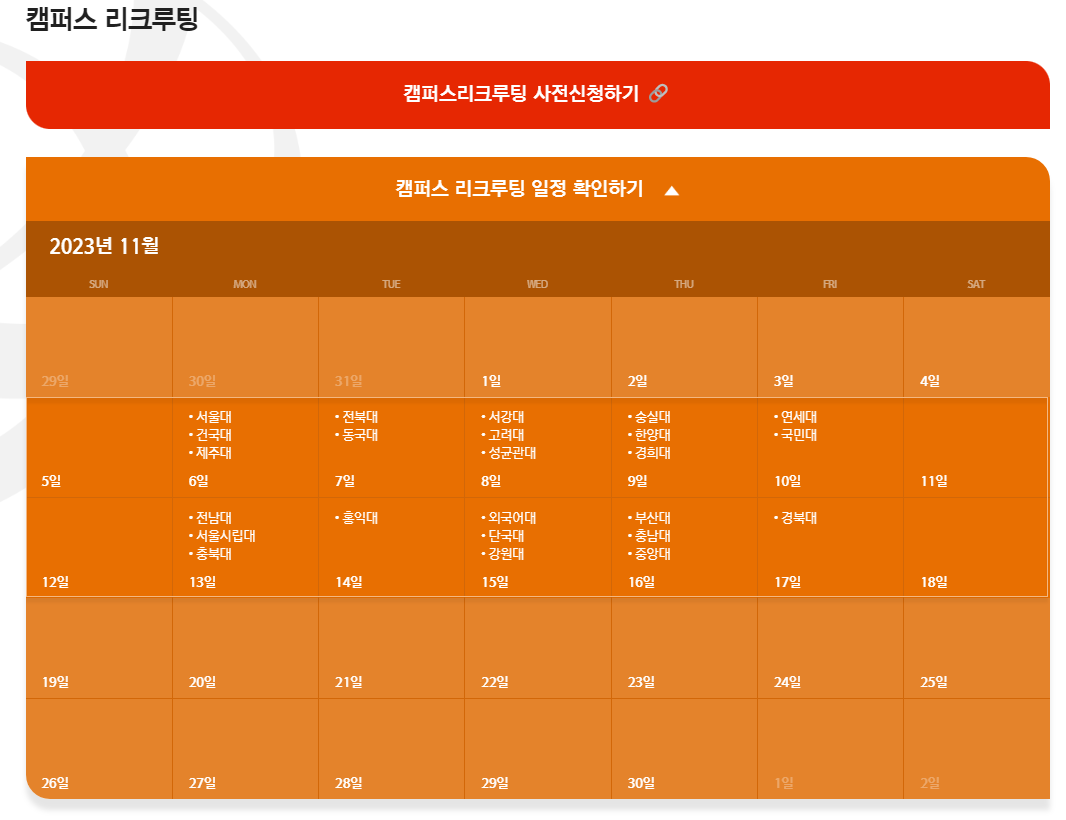Collapse the schedule using the white triangle arrow
The height and width of the screenshot is (820, 1066).
672,190
